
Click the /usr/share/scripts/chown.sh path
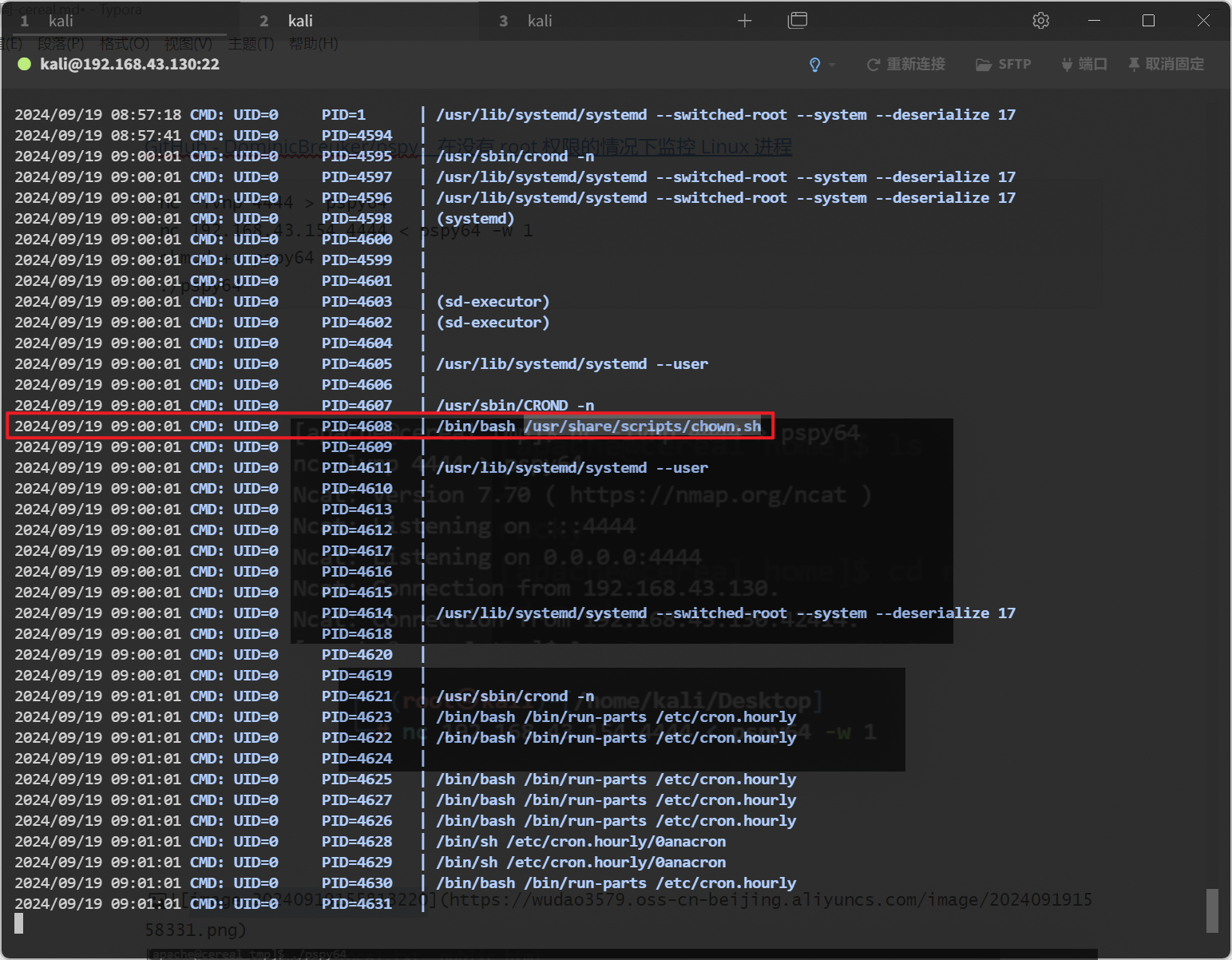point(643,426)
